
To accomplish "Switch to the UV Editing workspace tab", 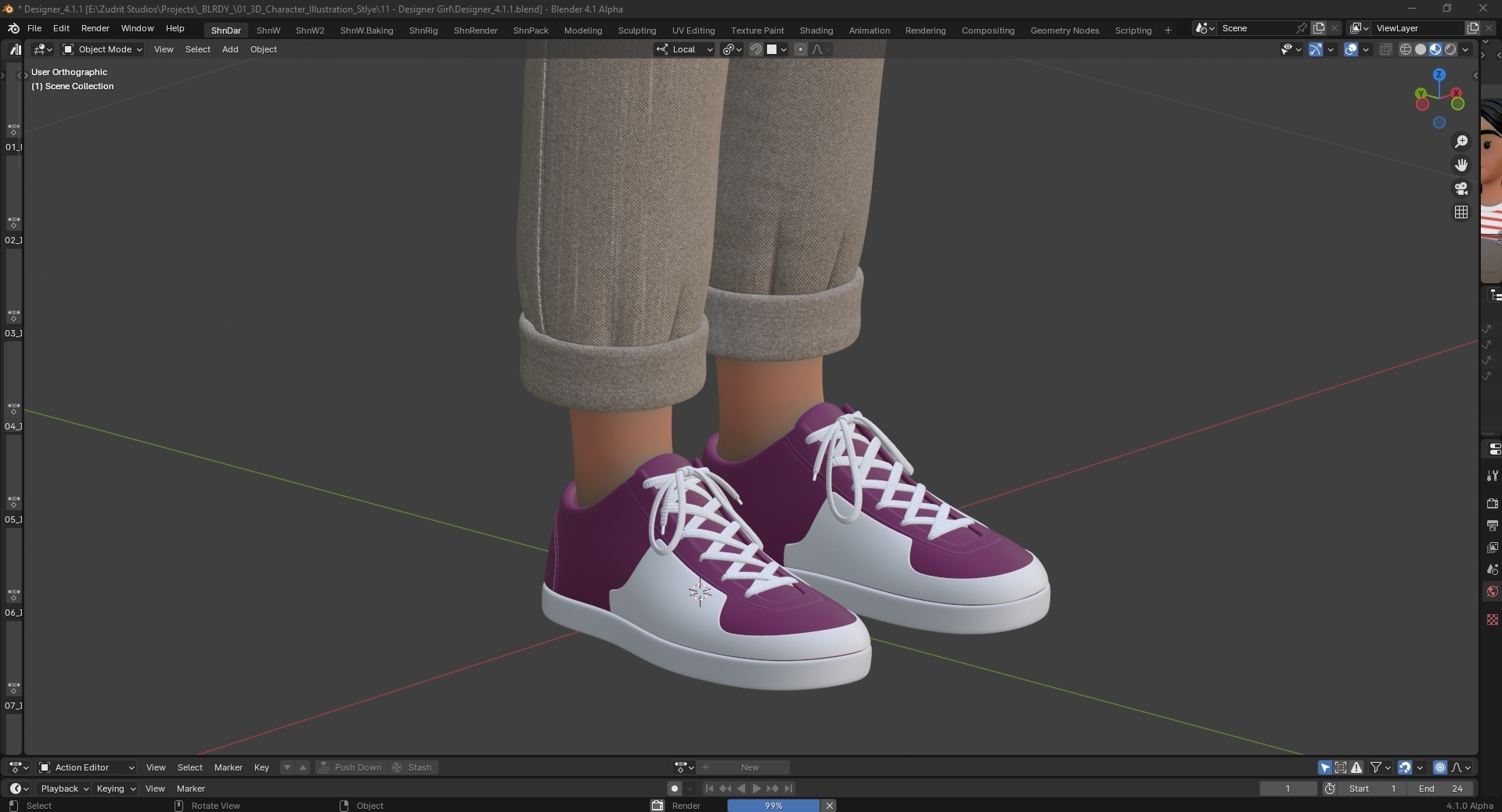I will (693, 31).
